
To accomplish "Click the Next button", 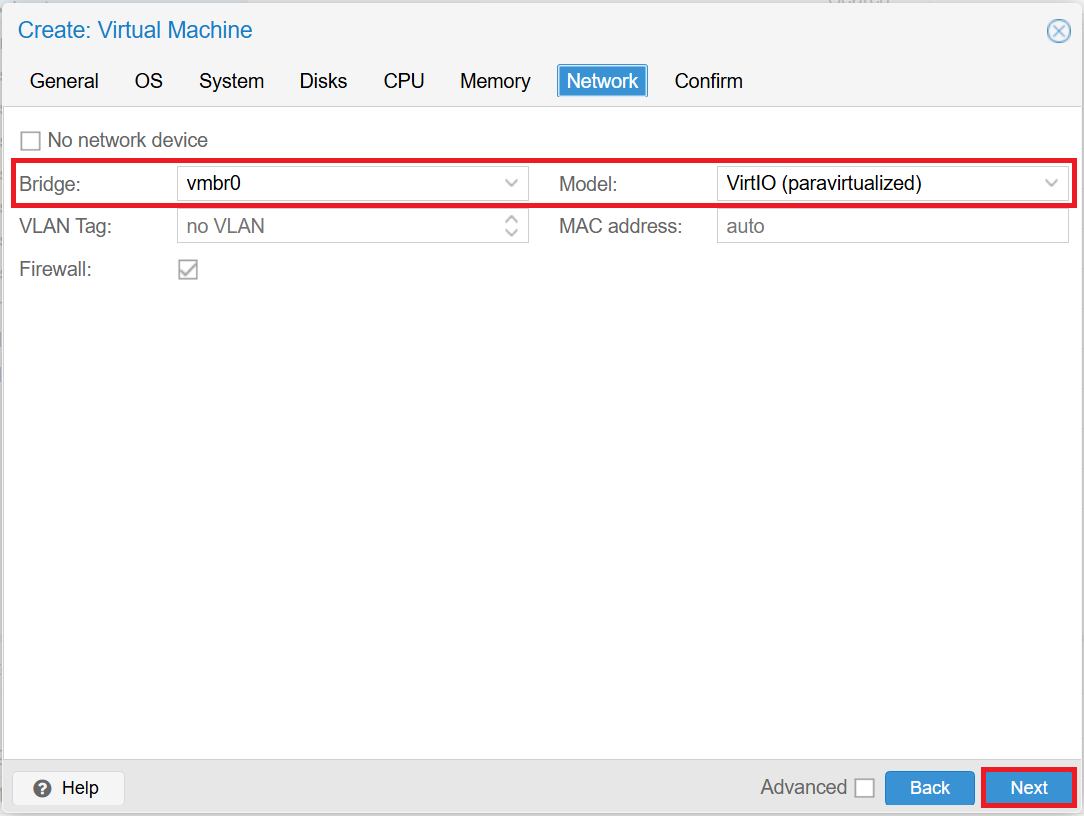I will click(1028, 788).
